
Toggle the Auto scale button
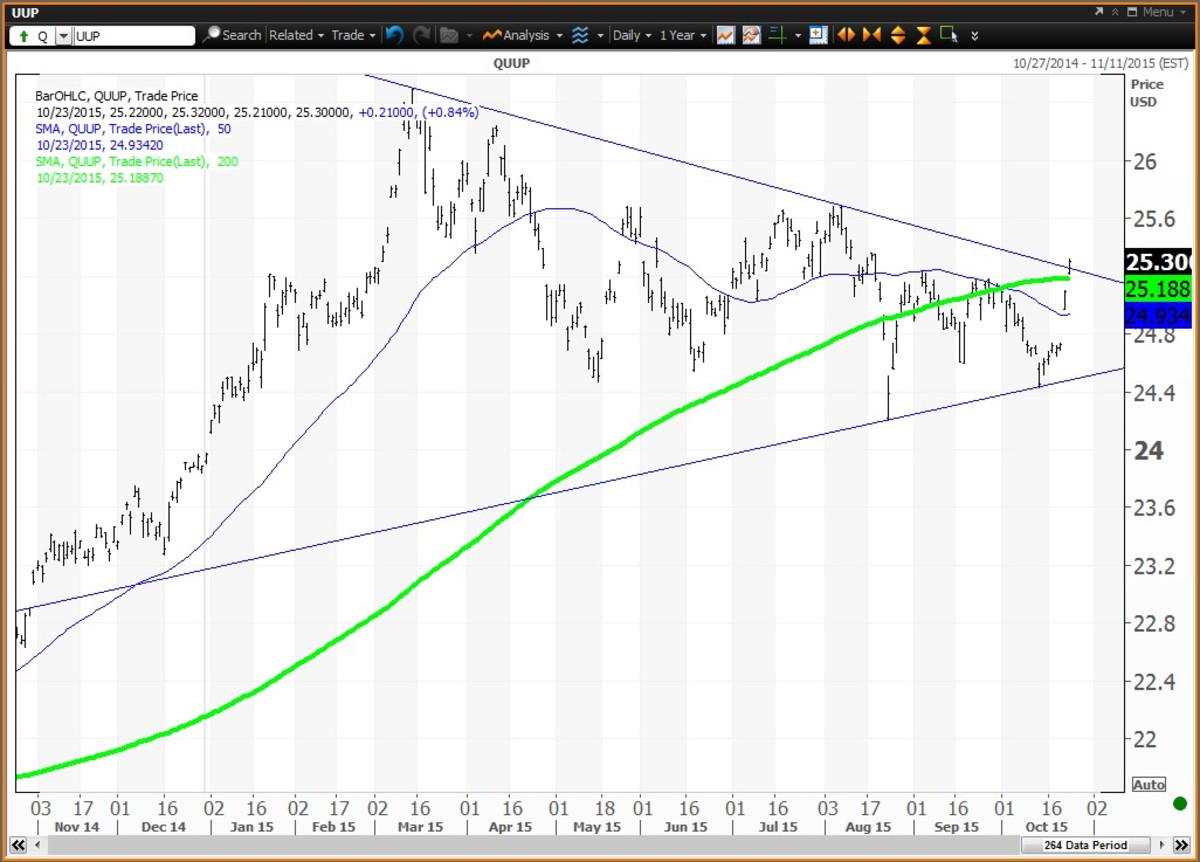tap(1149, 785)
